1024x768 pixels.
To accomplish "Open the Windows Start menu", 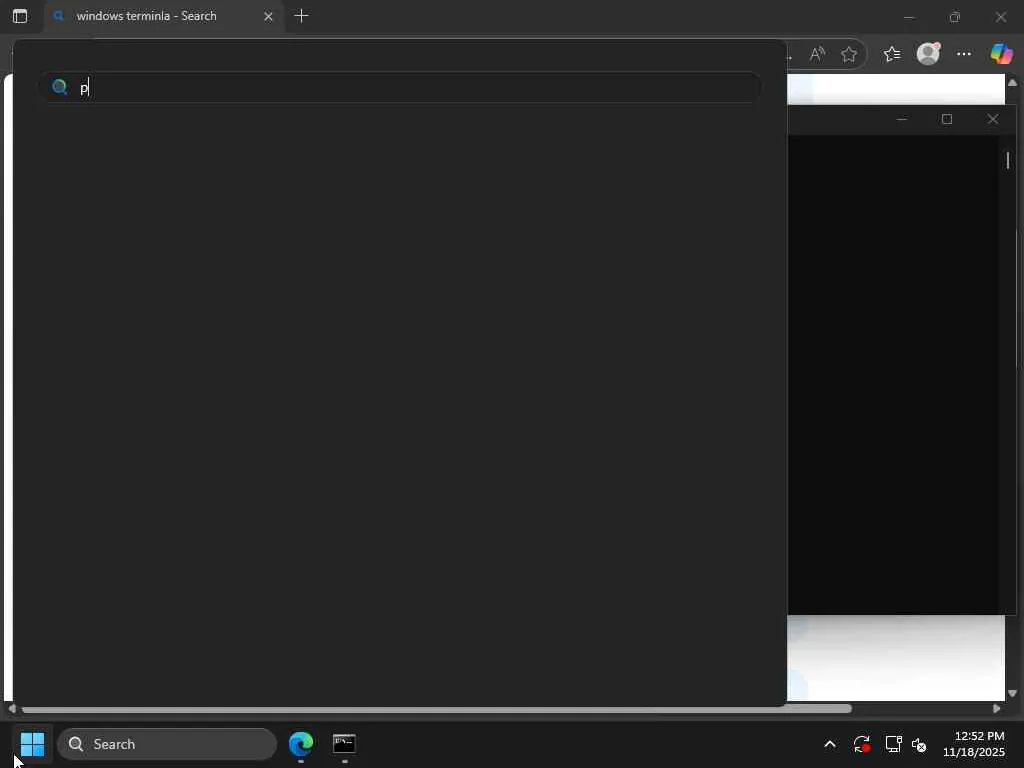I will 32,743.
